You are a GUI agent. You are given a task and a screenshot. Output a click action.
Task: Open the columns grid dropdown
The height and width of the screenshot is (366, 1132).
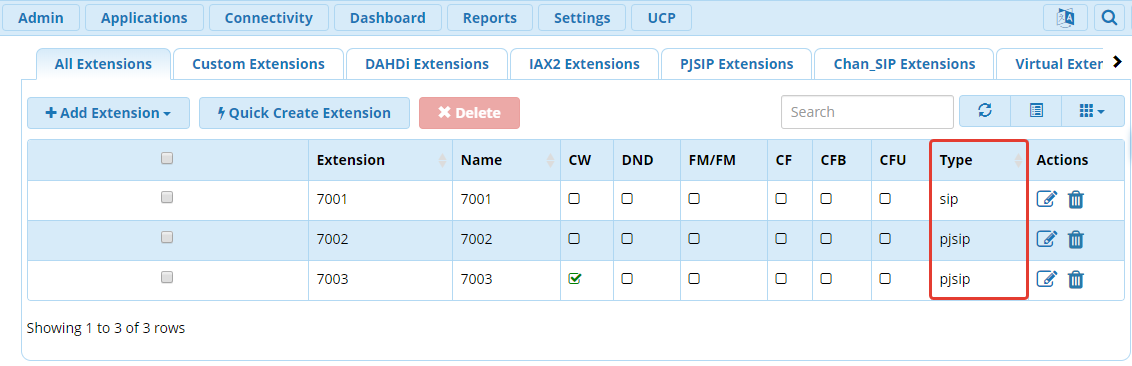click(x=1092, y=111)
